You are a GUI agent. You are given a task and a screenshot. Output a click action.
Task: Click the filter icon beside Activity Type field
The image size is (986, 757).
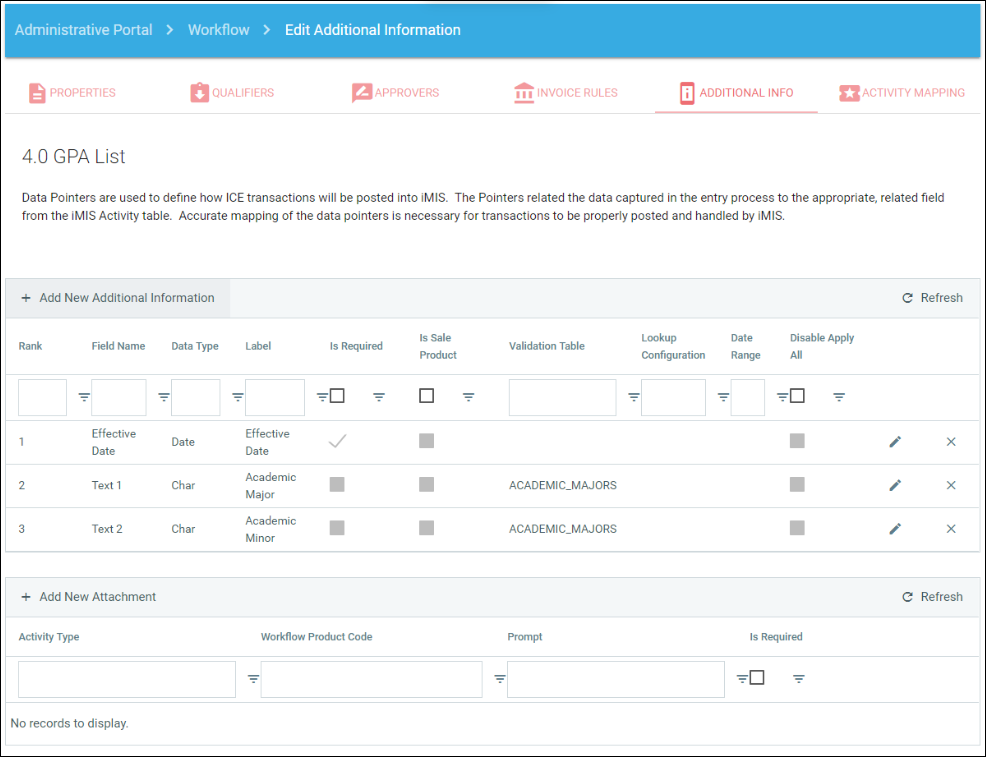point(253,679)
